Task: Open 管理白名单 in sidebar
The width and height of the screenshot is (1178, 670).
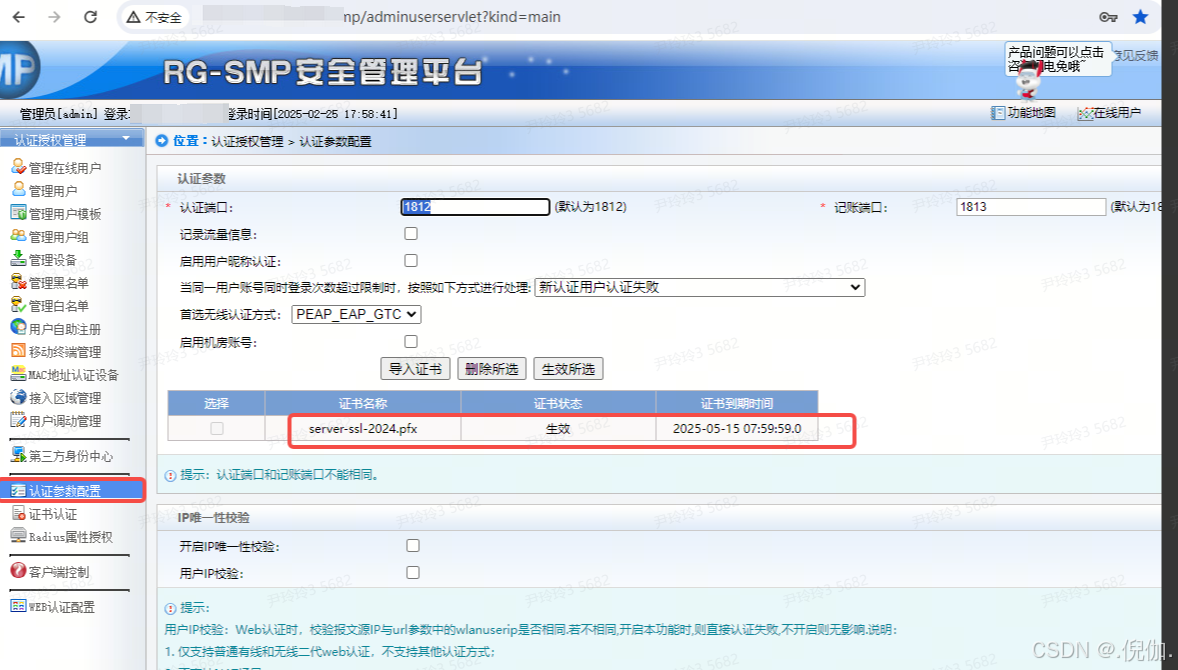Action: [x=50, y=306]
